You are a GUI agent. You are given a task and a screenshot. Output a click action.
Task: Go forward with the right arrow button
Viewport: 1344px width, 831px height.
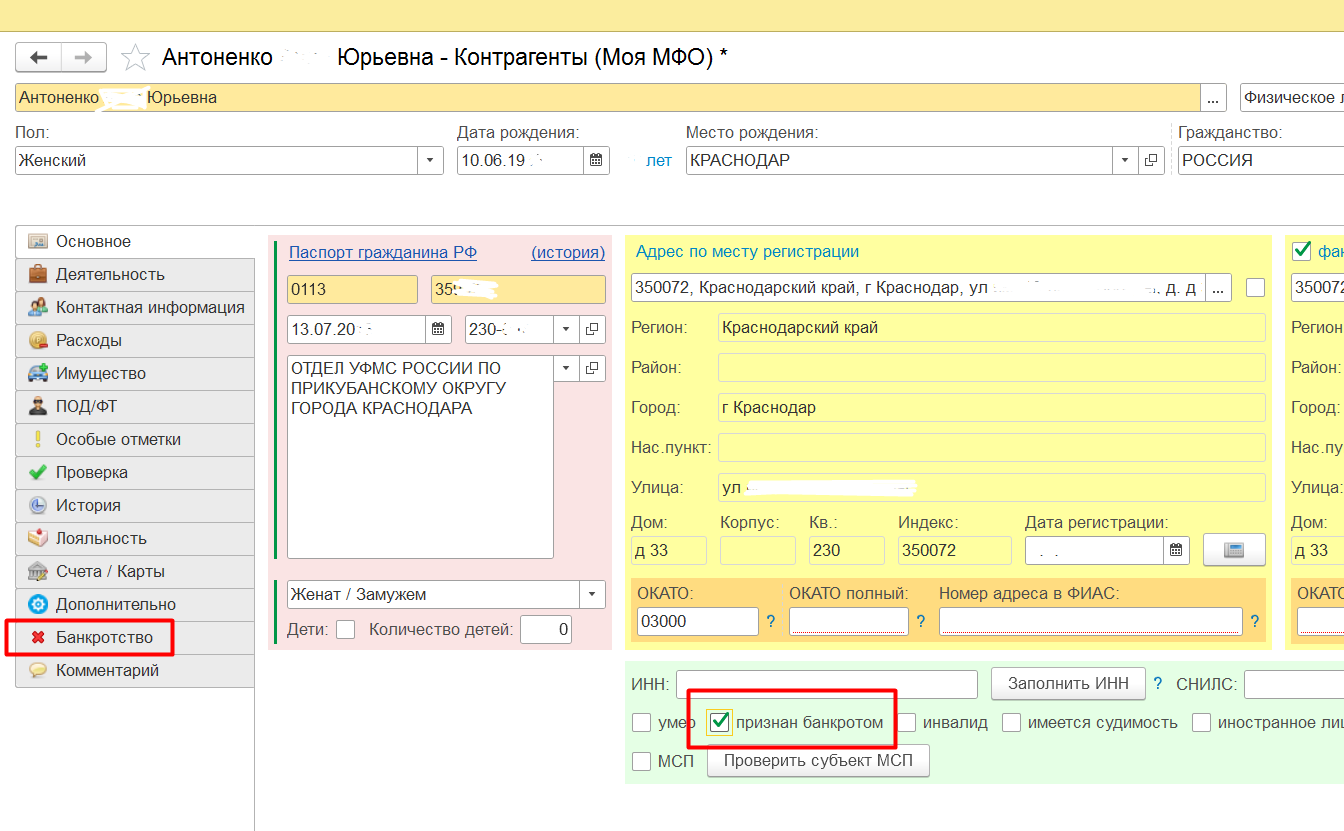click(84, 57)
